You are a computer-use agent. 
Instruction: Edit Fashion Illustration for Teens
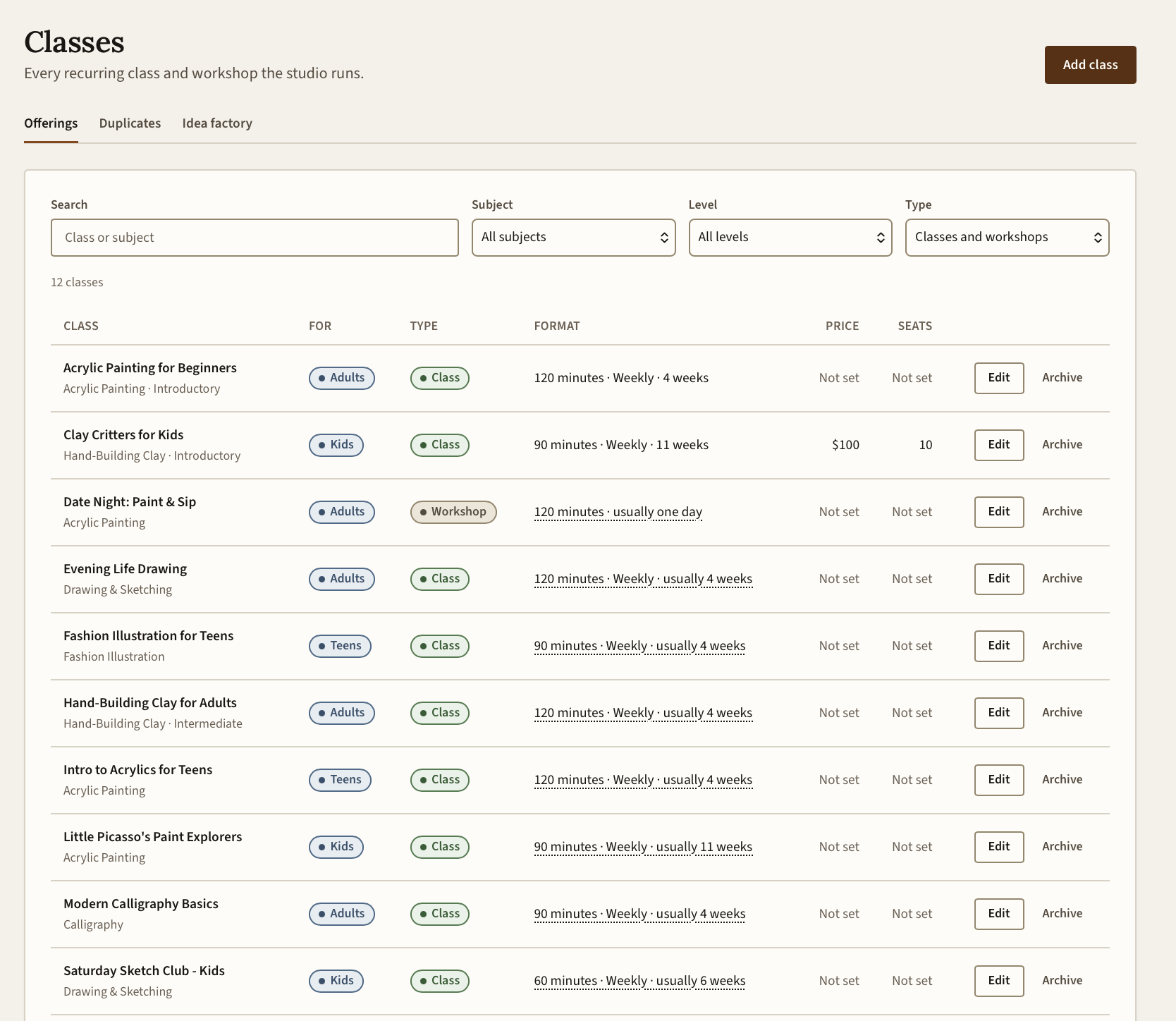[x=999, y=646]
